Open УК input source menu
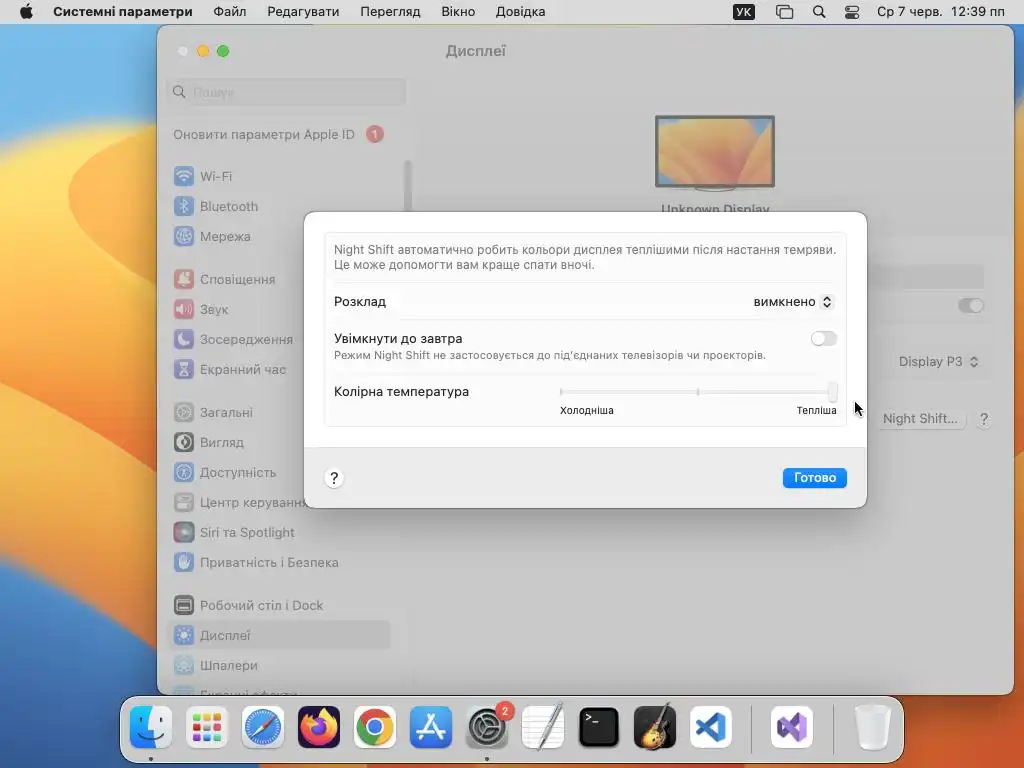 [744, 12]
